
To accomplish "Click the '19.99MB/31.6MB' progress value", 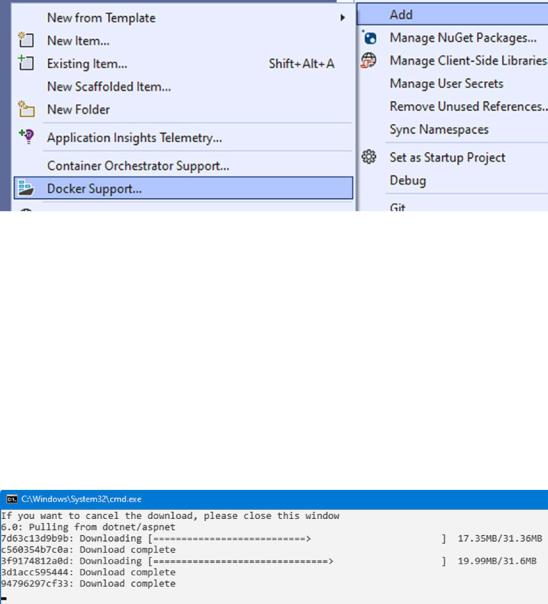I will point(497,561).
